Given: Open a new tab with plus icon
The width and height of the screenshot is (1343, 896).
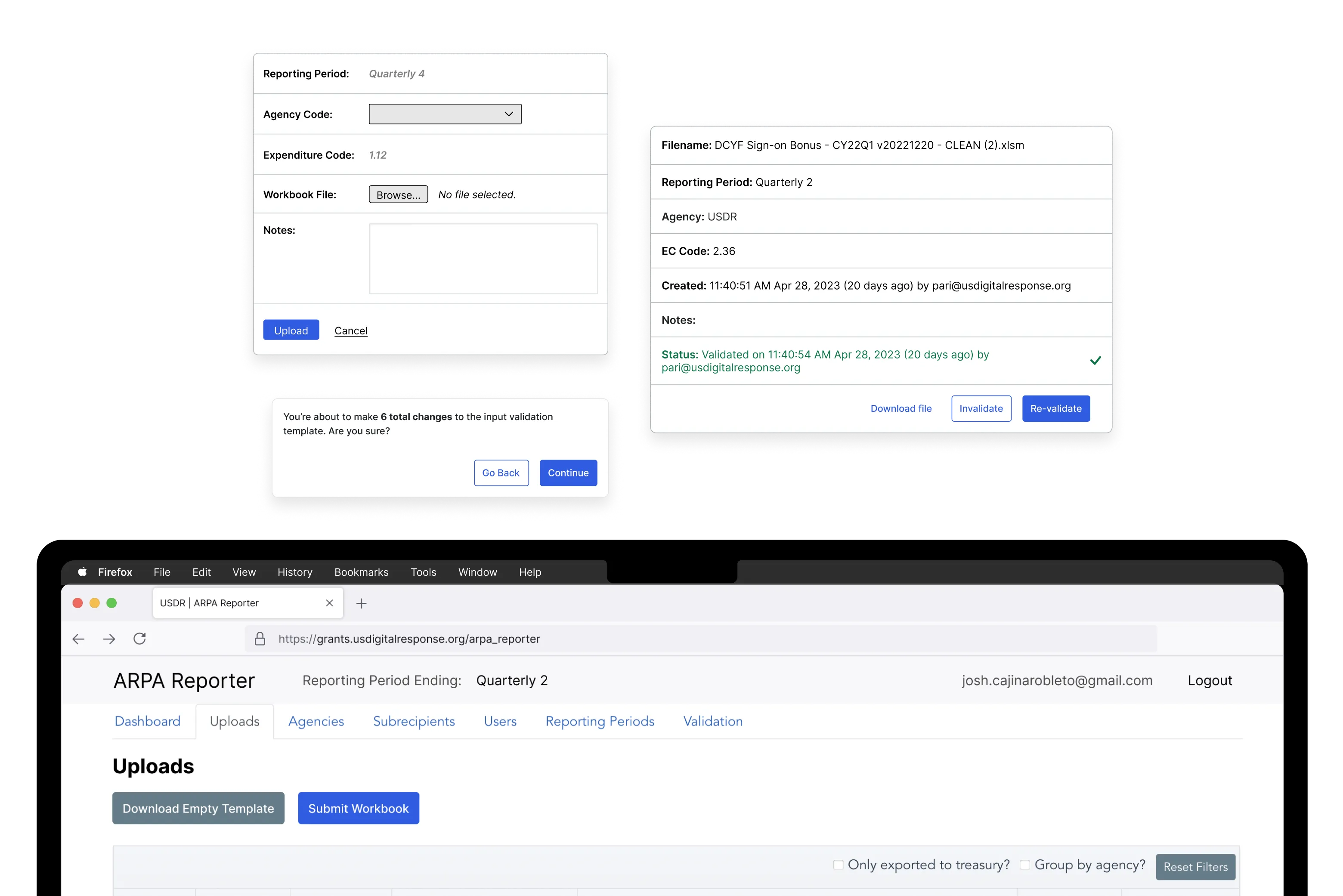Looking at the screenshot, I should coord(362,603).
